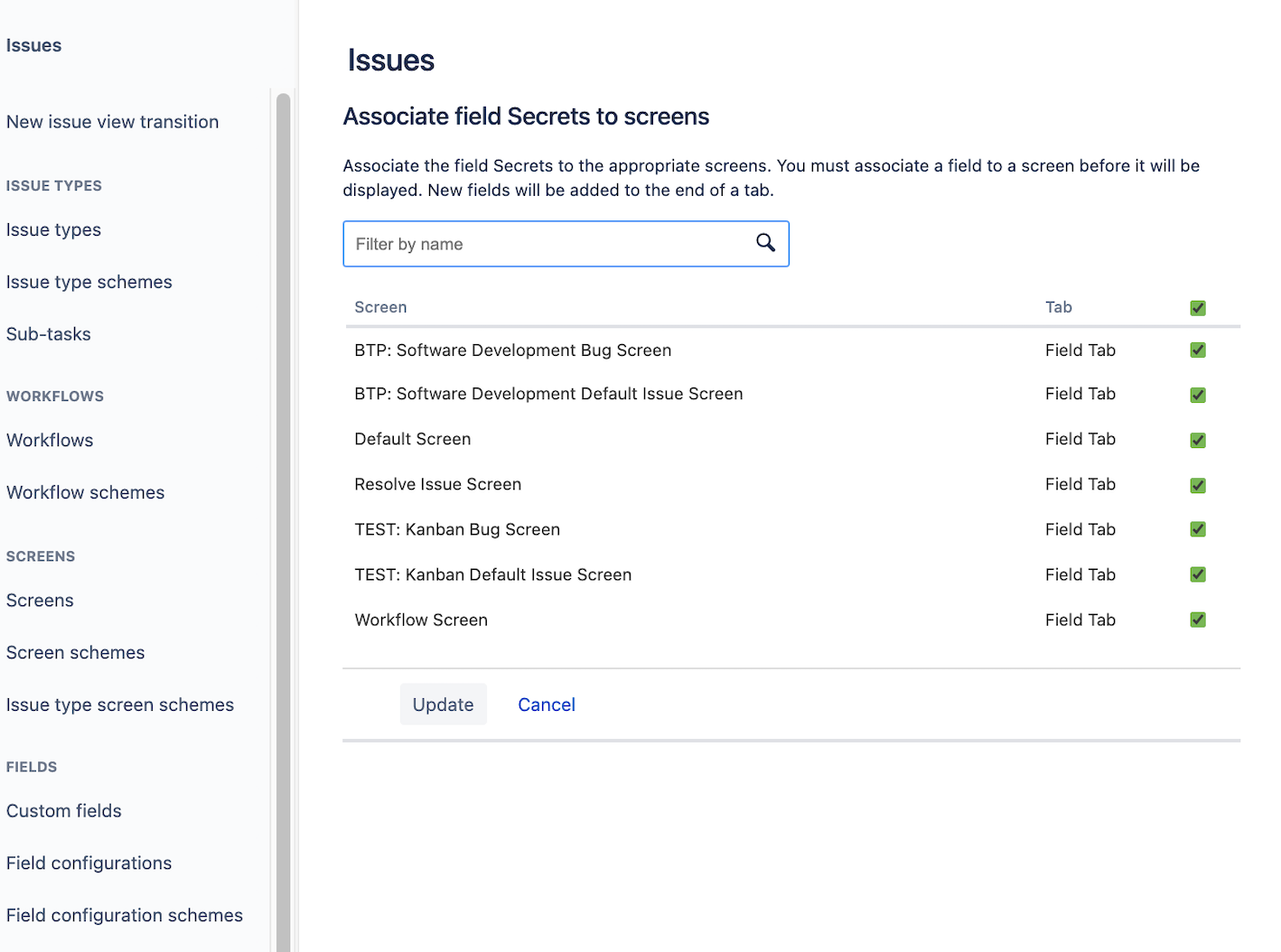Open Custom fields in sidebar
The height and width of the screenshot is (952, 1281).
pos(64,811)
